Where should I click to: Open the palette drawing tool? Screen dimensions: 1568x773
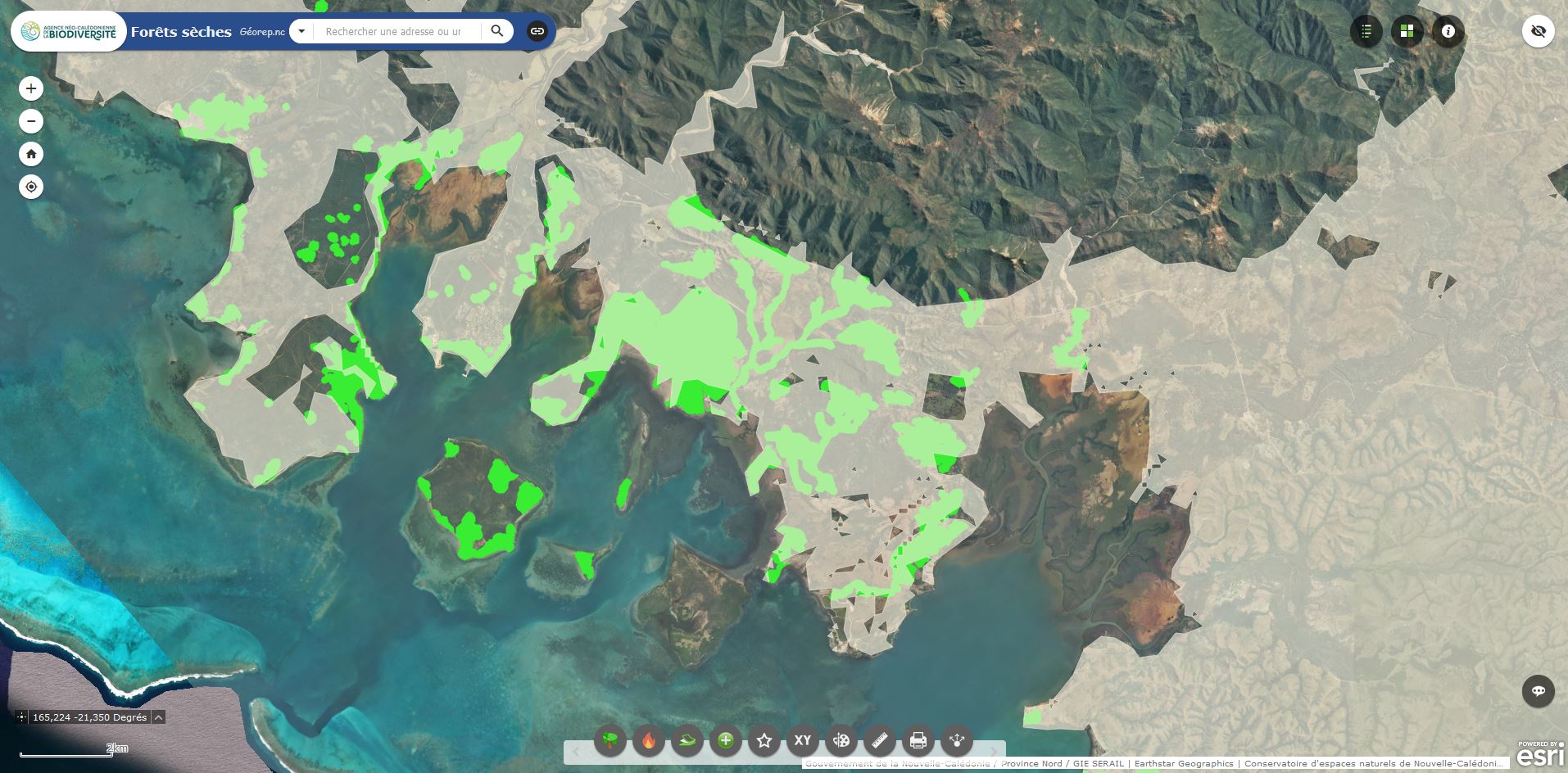pyautogui.click(x=841, y=741)
